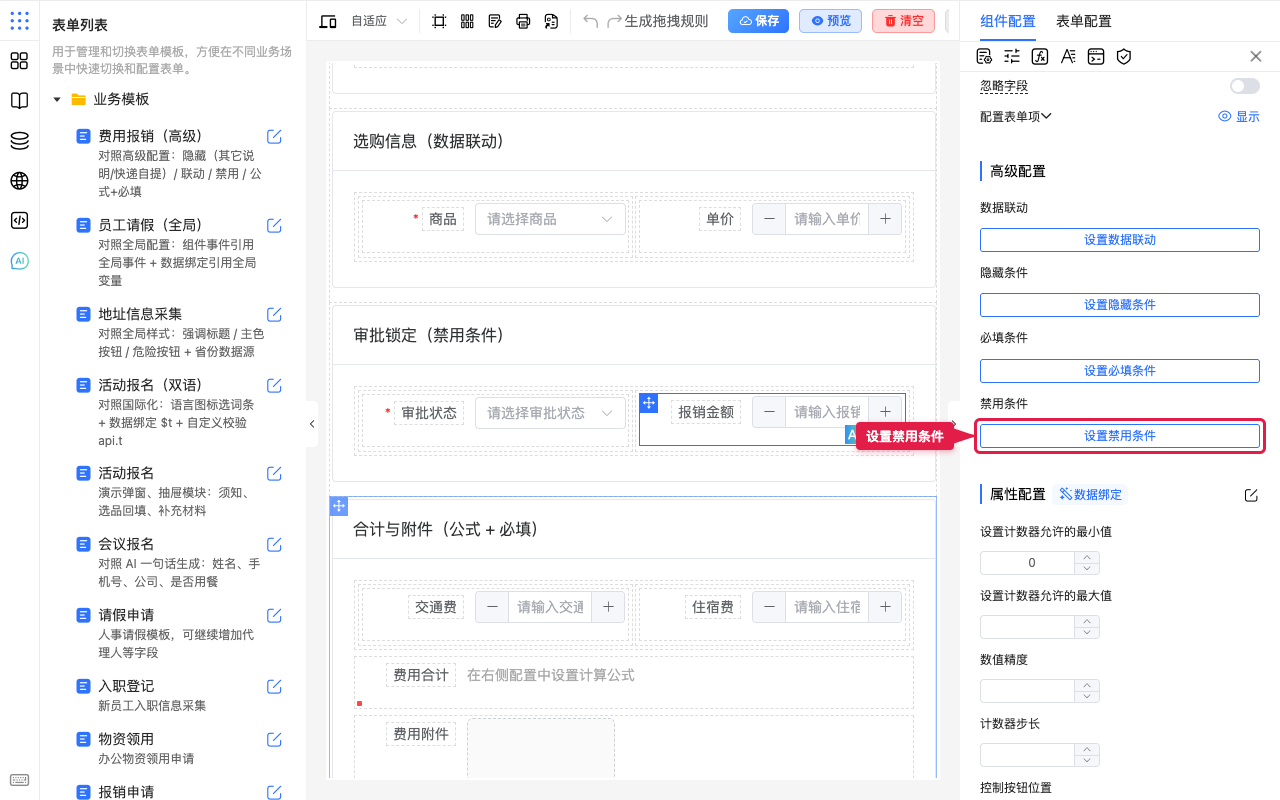Click the 设置数据联动 button
This screenshot has width=1280, height=800.
[x=1119, y=240]
